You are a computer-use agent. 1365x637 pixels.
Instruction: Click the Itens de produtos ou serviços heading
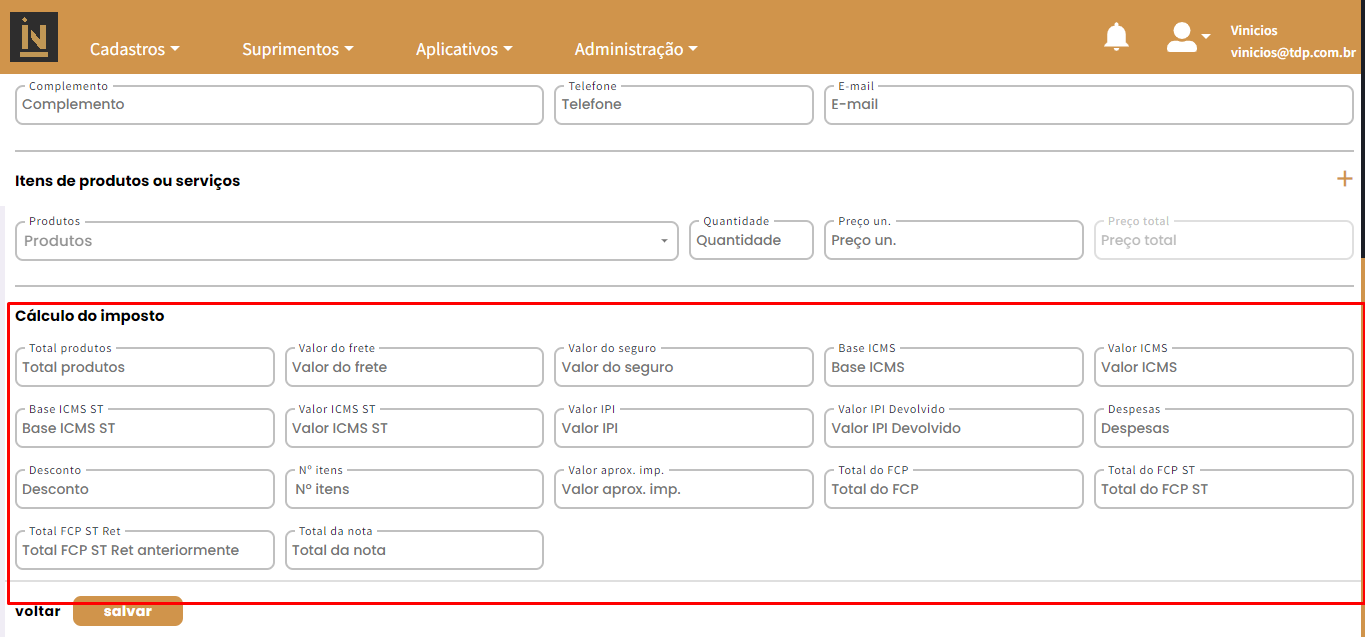tap(128, 181)
